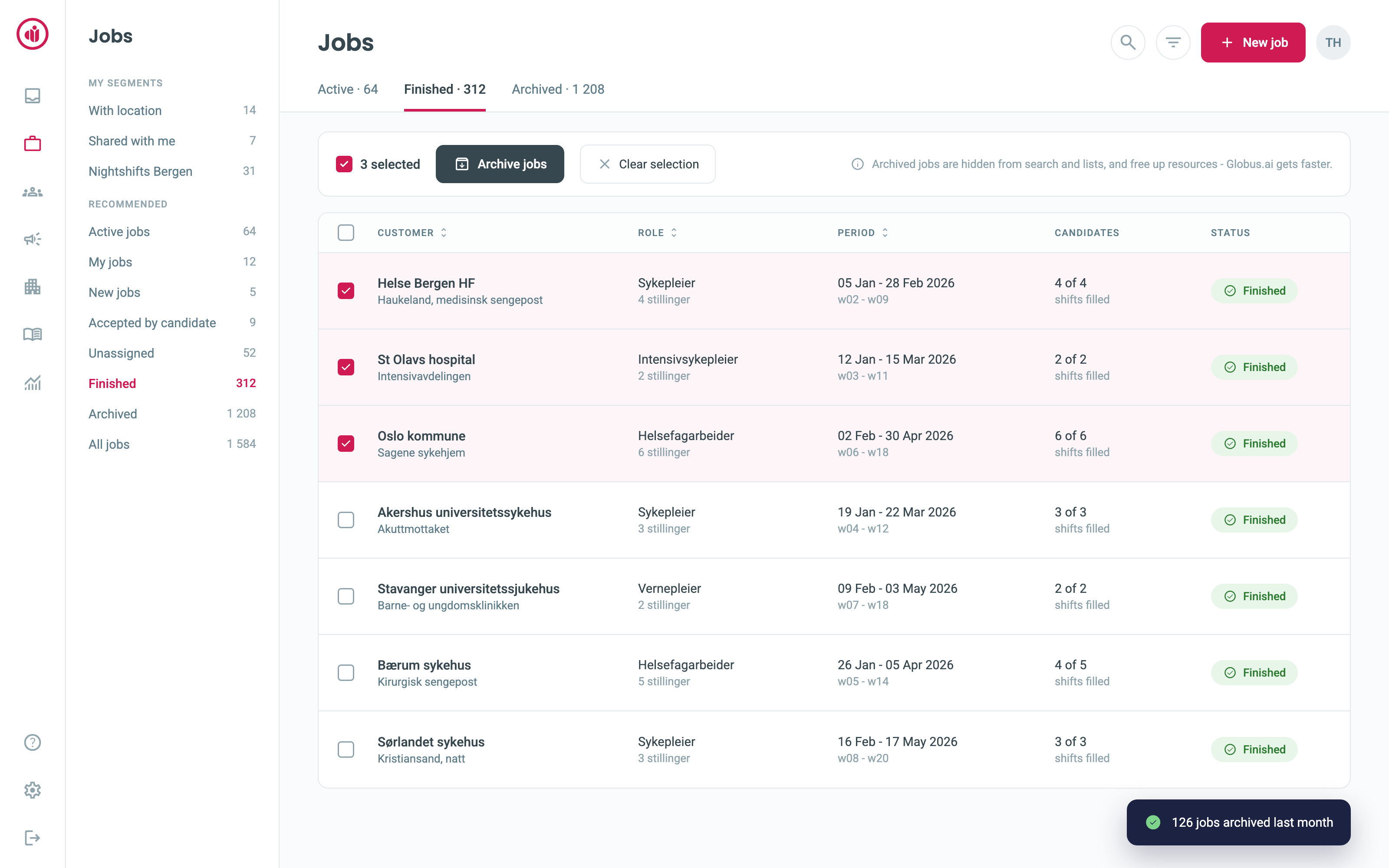Uncheck the Helse Bergen HF row
The width and height of the screenshot is (1389, 868).
(346, 290)
